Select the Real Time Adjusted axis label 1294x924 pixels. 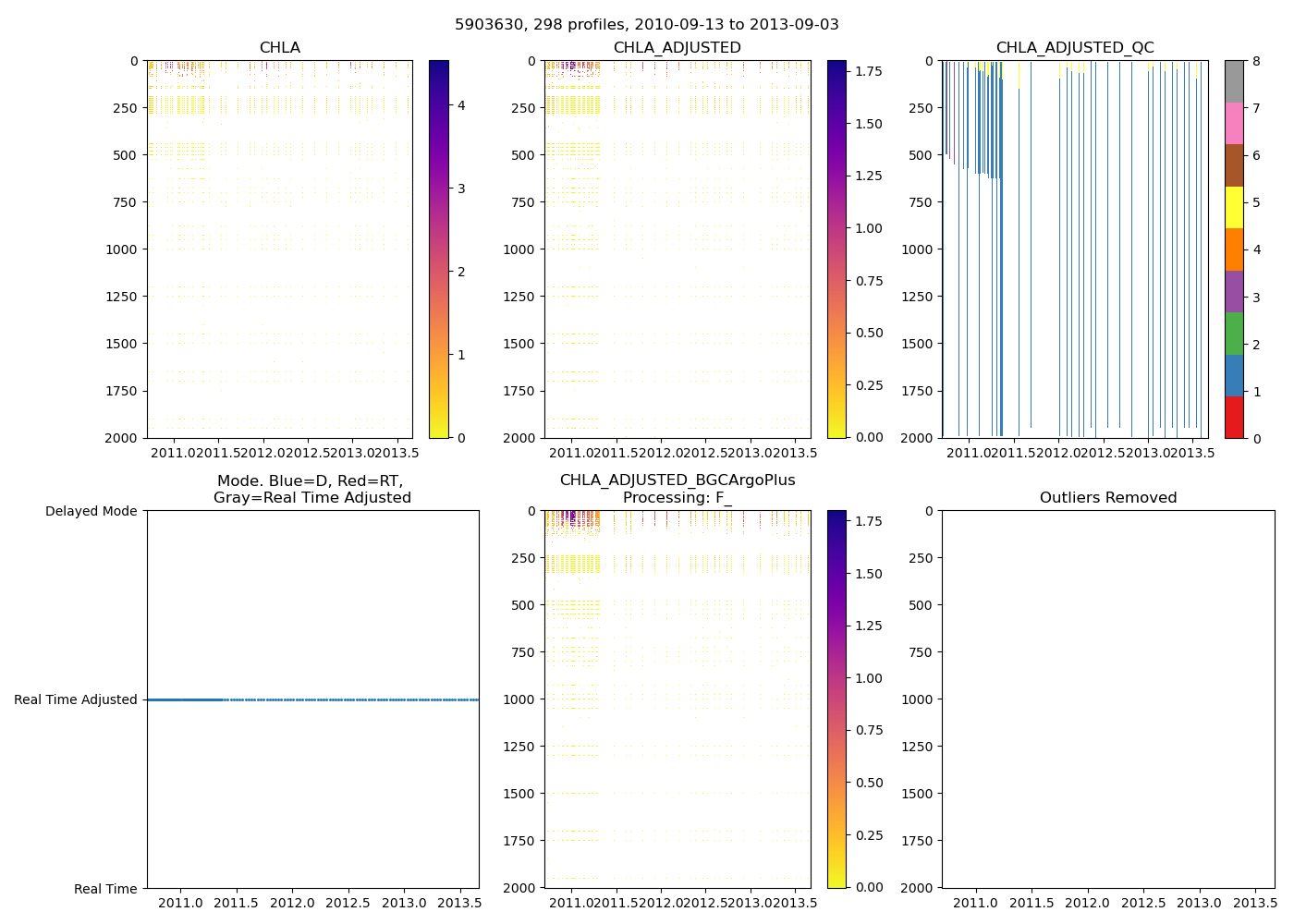75,699
